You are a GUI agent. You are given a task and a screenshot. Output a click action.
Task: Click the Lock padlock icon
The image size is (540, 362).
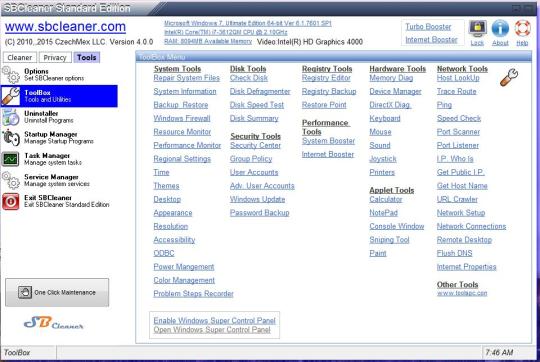[x=478, y=28]
